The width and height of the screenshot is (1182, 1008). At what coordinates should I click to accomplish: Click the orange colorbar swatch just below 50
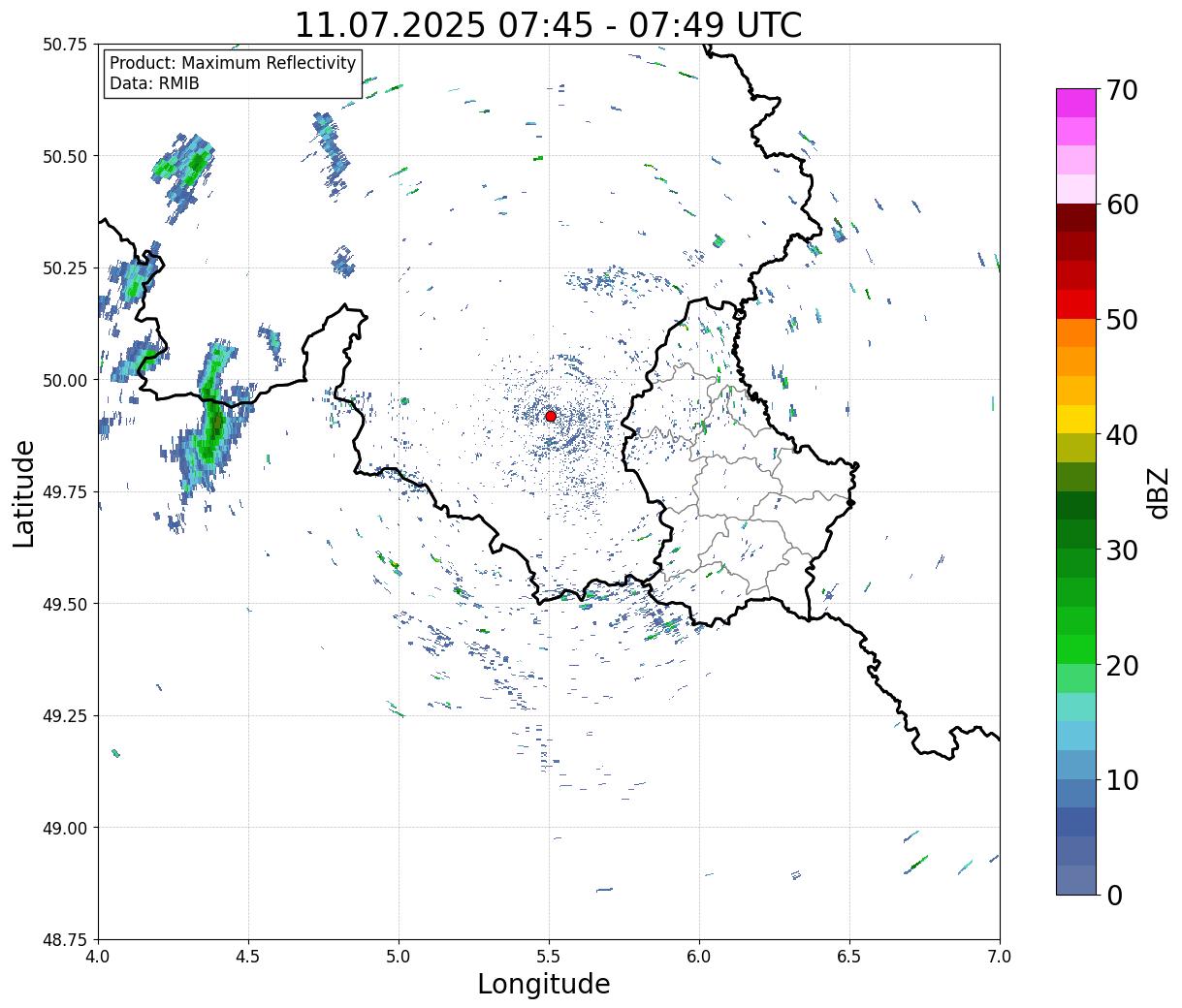tap(1076, 333)
